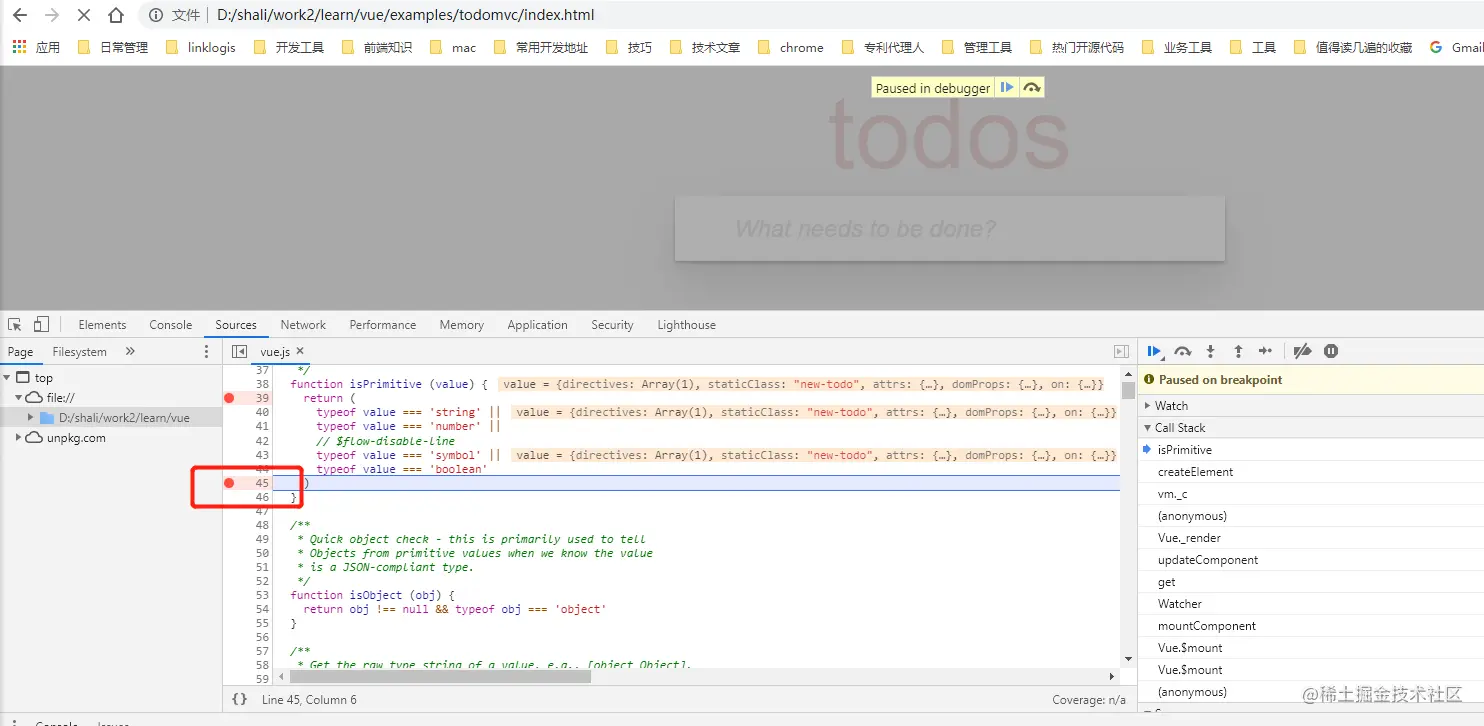This screenshot has height=726, width=1484.
Task: Open the browser home page icon
Action: [x=116, y=15]
